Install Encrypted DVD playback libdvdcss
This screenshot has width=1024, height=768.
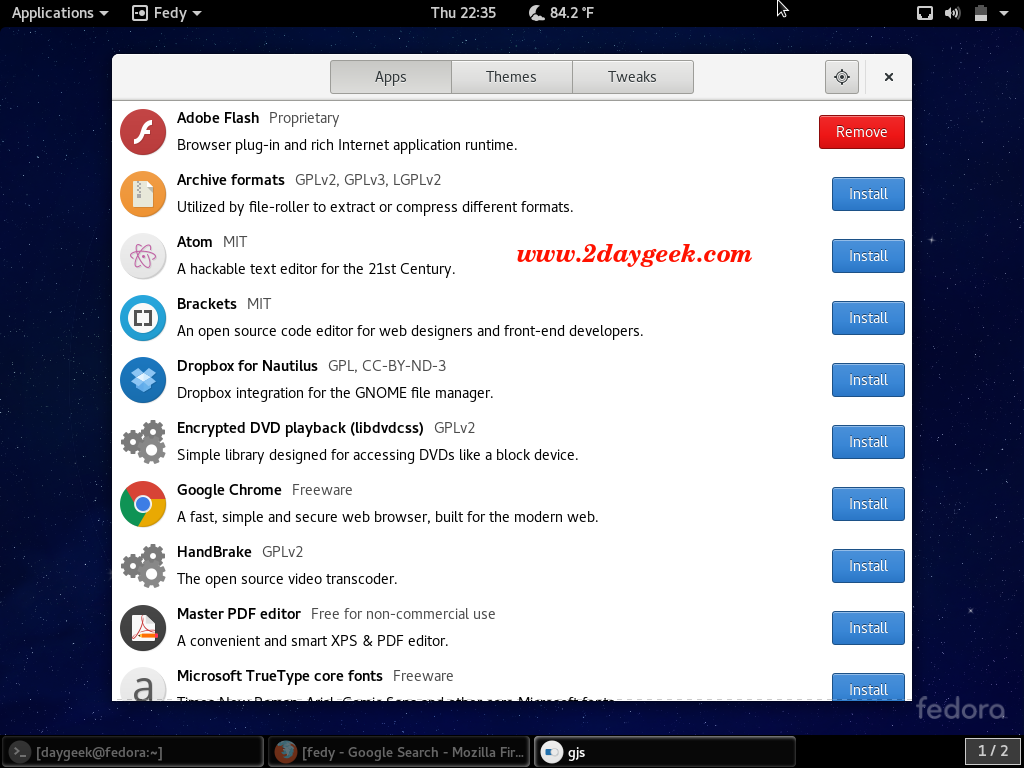pos(868,442)
